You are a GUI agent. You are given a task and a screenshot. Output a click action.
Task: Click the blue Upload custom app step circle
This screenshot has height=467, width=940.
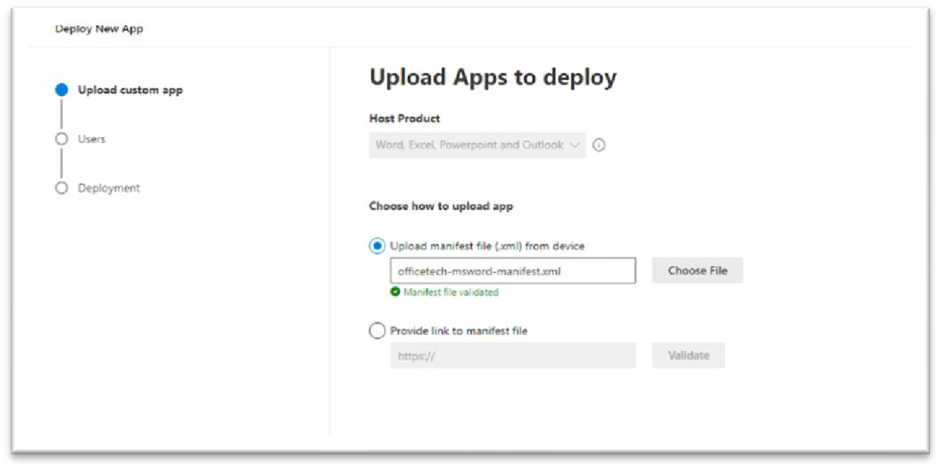click(x=61, y=91)
